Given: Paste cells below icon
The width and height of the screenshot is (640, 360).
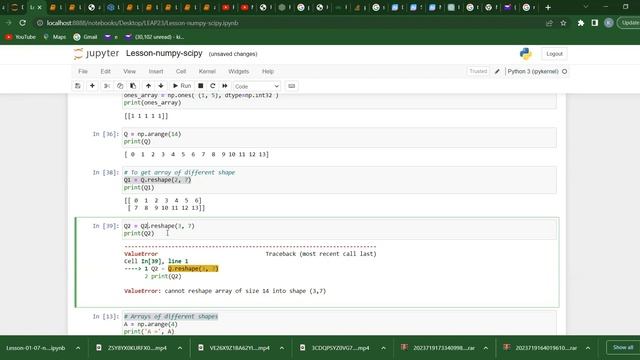Looking at the screenshot, I should coord(133,86).
